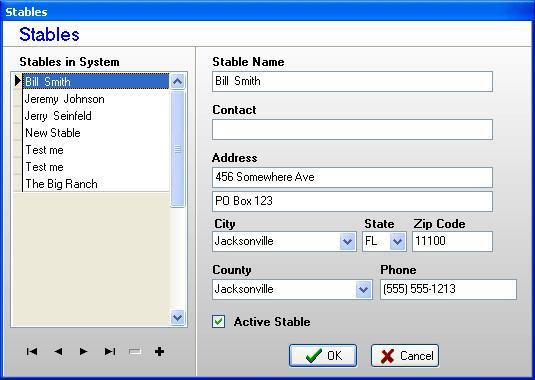Go to first stable record
The width and height of the screenshot is (535, 380).
click(x=32, y=351)
